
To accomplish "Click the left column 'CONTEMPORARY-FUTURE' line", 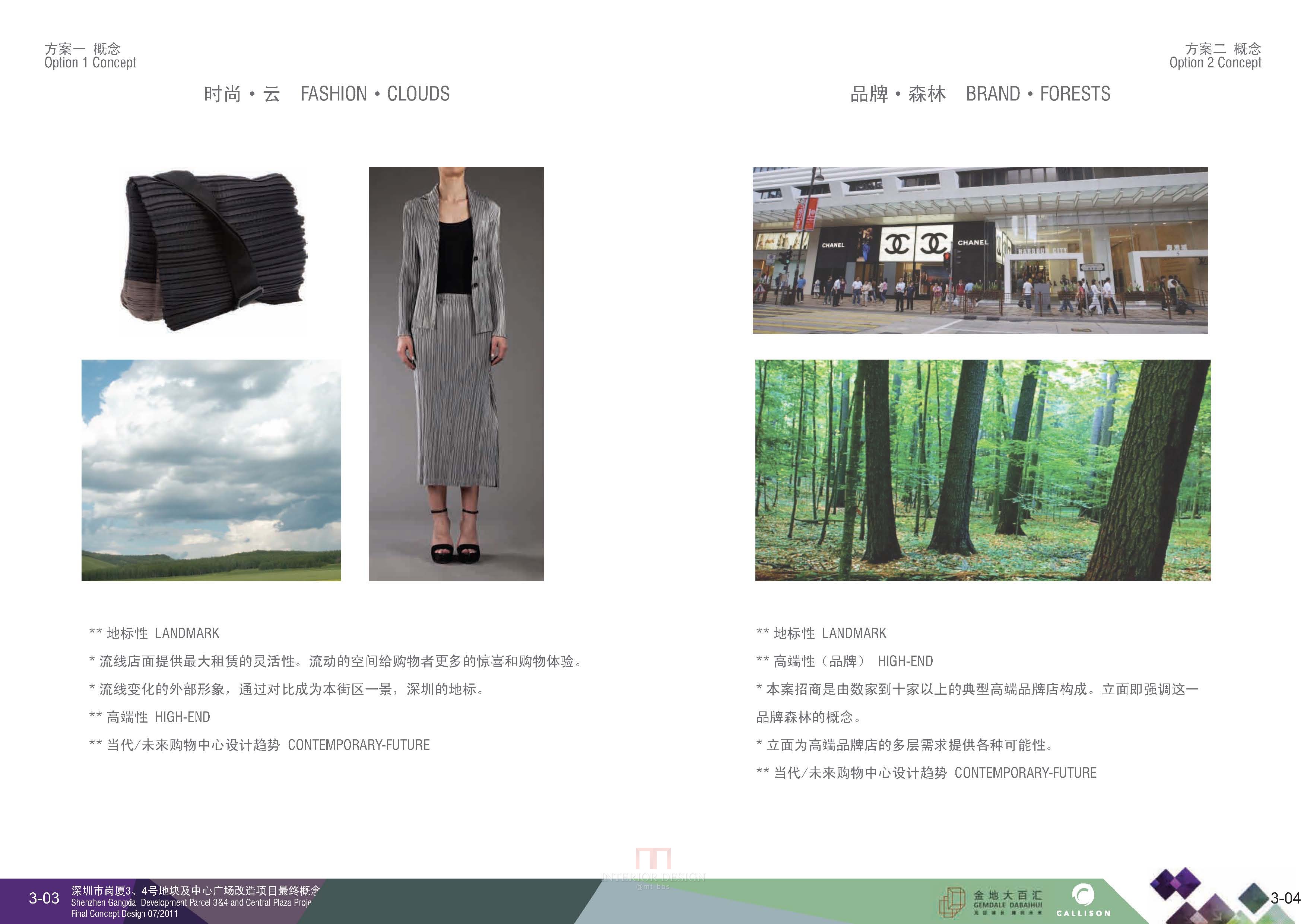I will click(x=260, y=745).
